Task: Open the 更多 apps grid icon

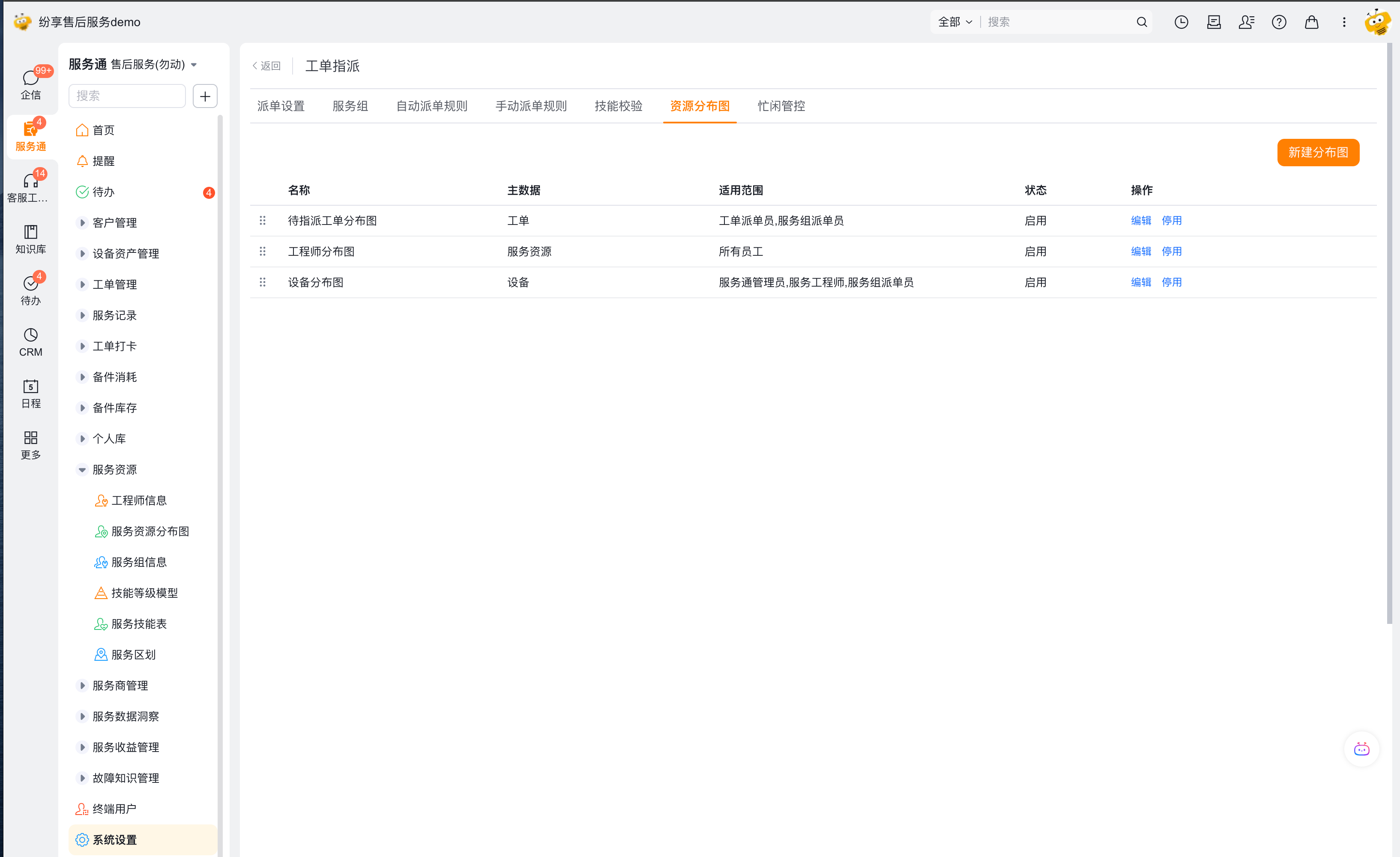Action: (x=31, y=445)
